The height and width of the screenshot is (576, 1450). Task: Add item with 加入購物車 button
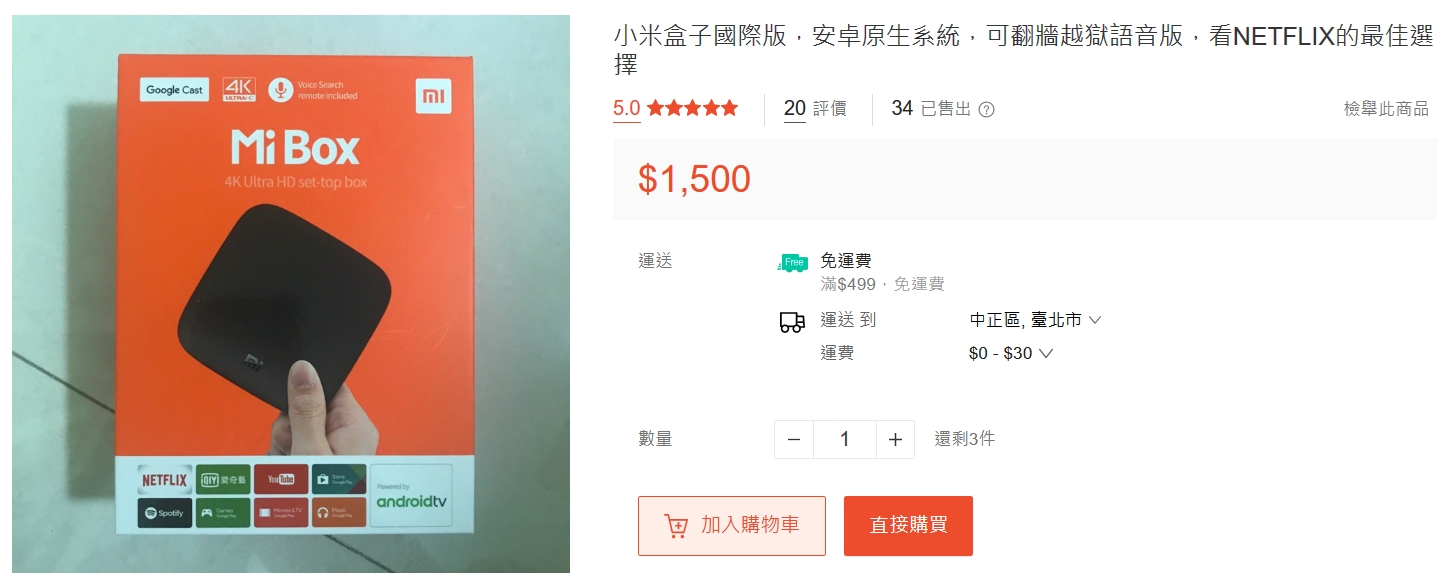coord(732,526)
